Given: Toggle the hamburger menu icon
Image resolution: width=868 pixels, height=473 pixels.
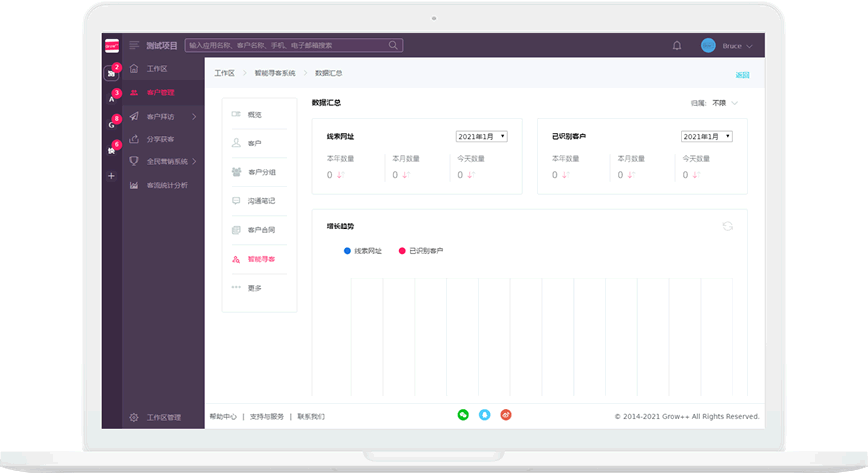Looking at the screenshot, I should 134,46.
